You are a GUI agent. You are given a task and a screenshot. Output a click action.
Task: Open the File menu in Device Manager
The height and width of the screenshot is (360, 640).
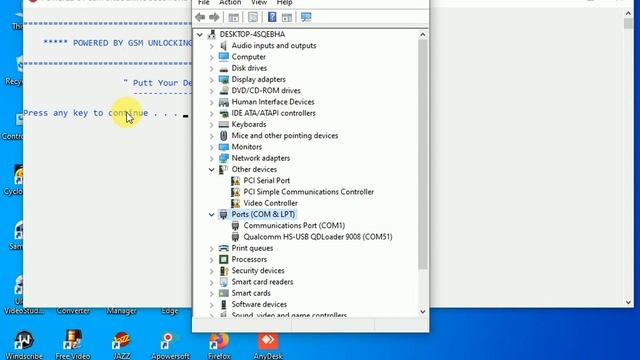coord(203,3)
